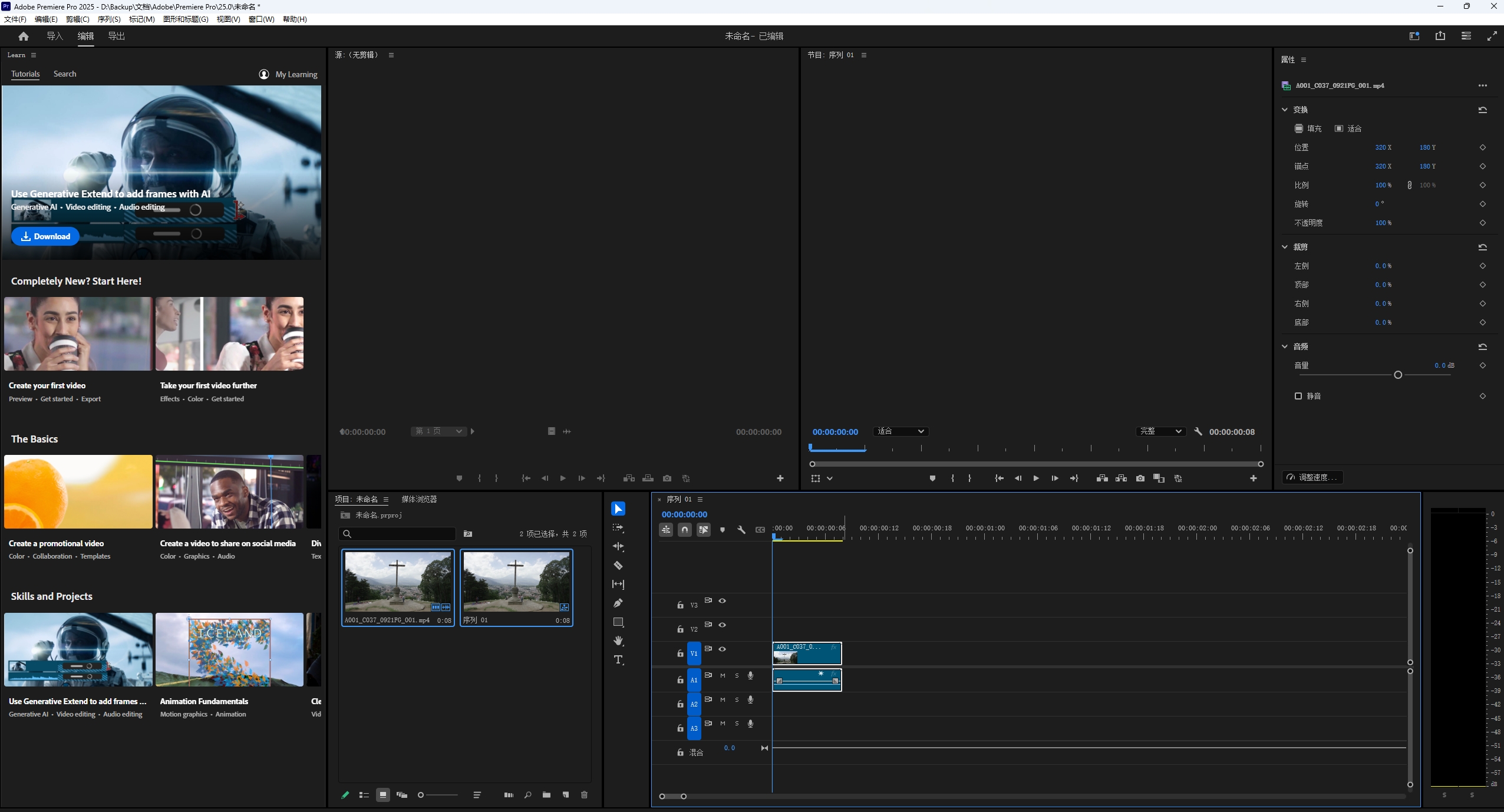Toggle Snap in Timeline magnet icon
Screen dimensions: 1504x812
pos(684,530)
